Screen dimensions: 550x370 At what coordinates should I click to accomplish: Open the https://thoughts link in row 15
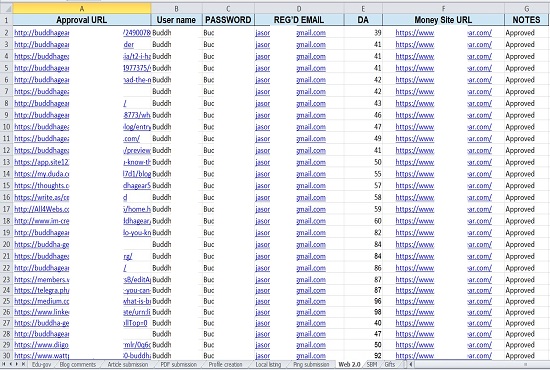tap(42, 186)
